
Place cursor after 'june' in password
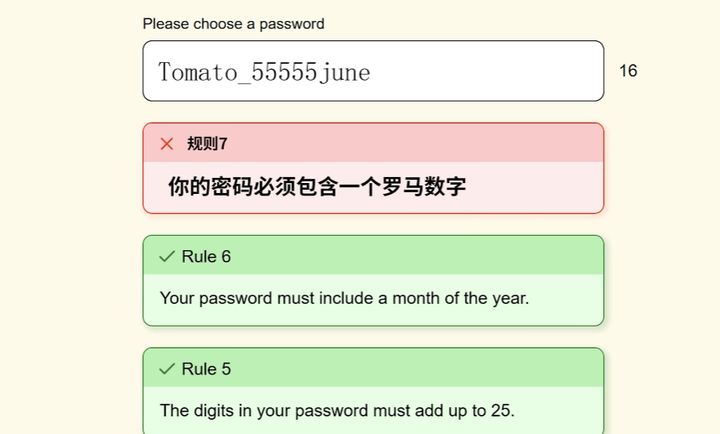[x=371, y=73]
